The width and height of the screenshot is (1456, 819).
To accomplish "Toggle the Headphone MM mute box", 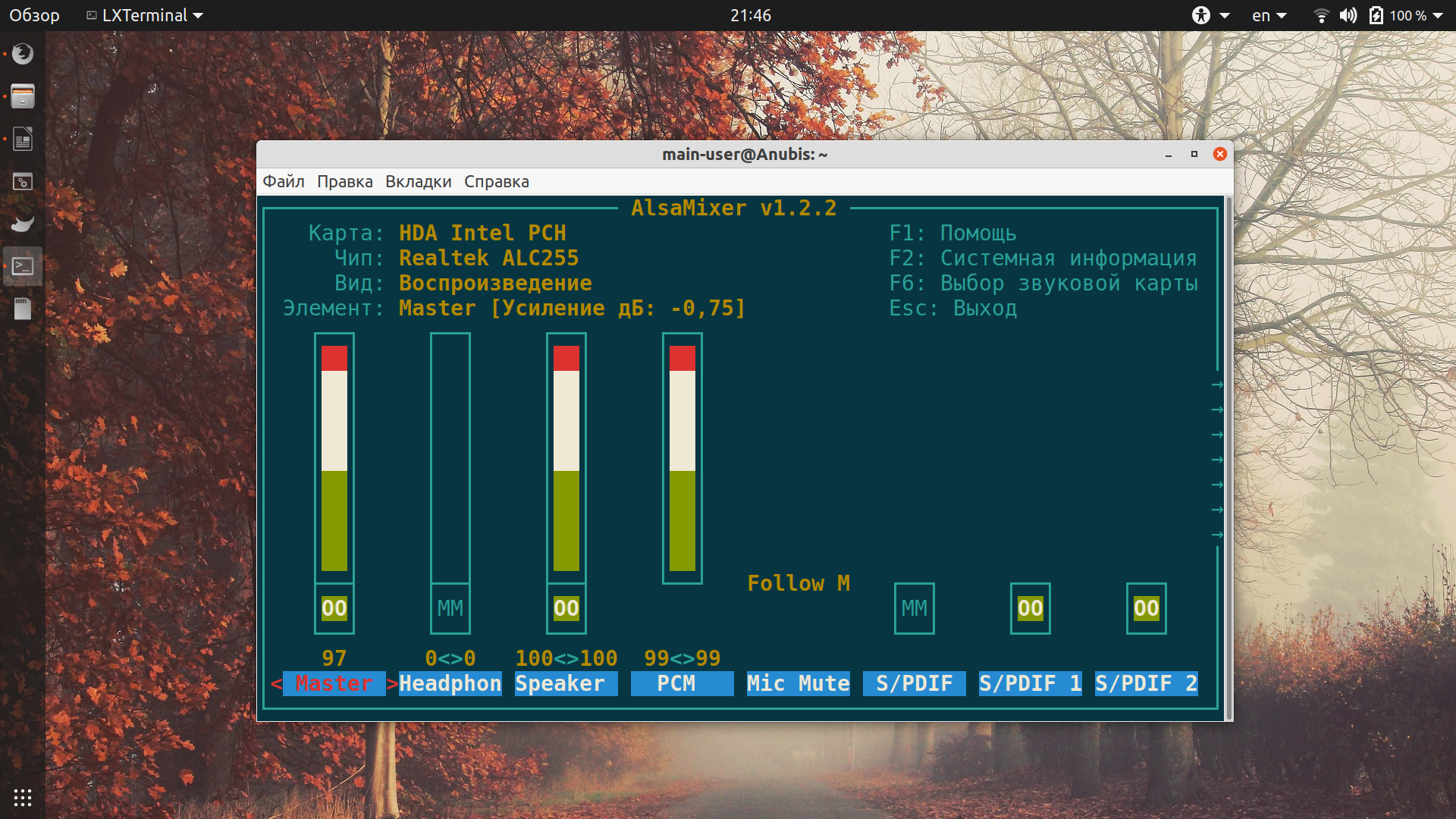I will pos(450,608).
